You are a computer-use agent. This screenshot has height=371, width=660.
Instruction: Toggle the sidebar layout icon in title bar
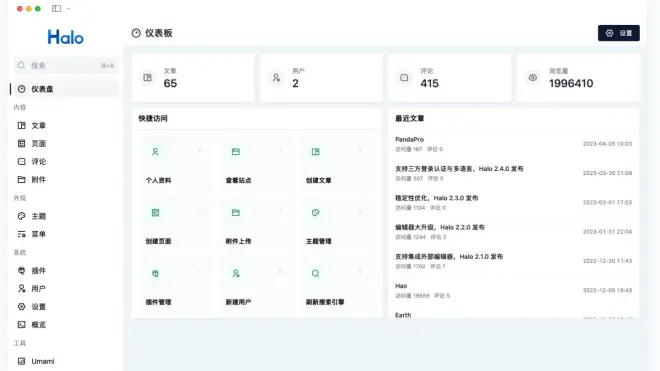click(56, 8)
